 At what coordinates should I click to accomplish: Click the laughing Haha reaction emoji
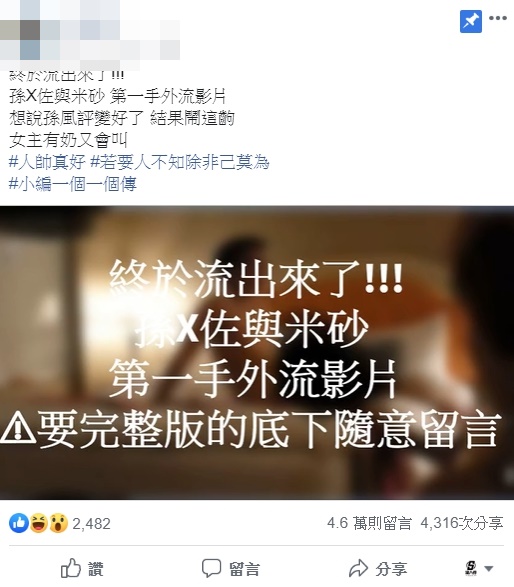39,523
